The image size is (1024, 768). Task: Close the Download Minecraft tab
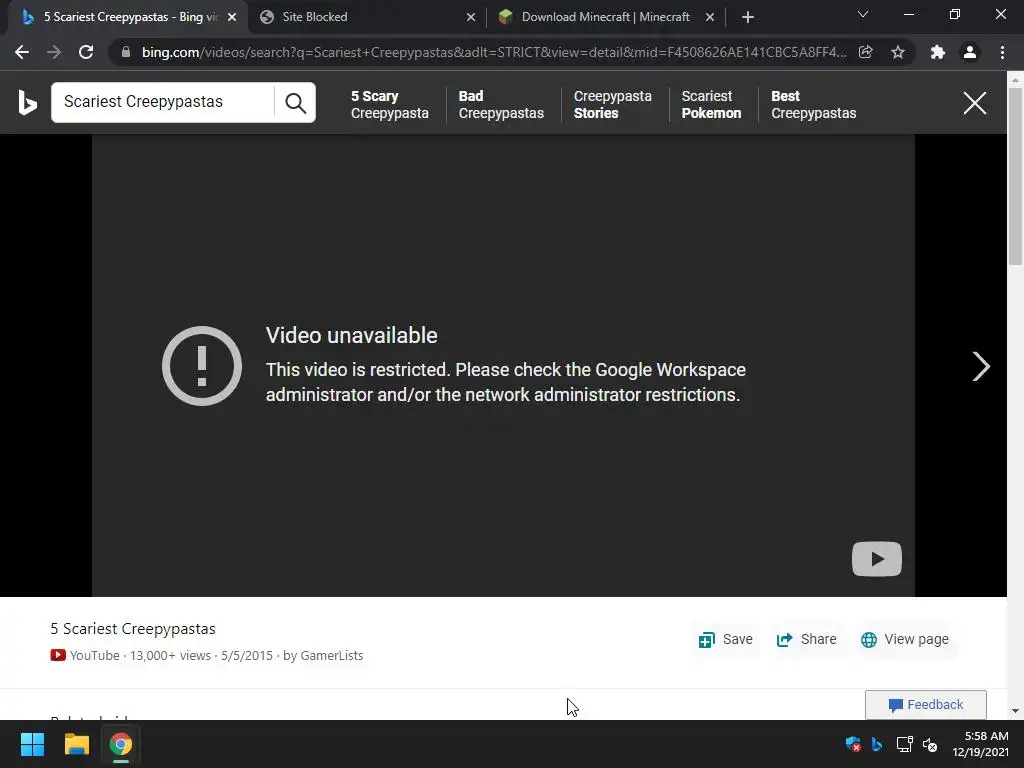(710, 17)
